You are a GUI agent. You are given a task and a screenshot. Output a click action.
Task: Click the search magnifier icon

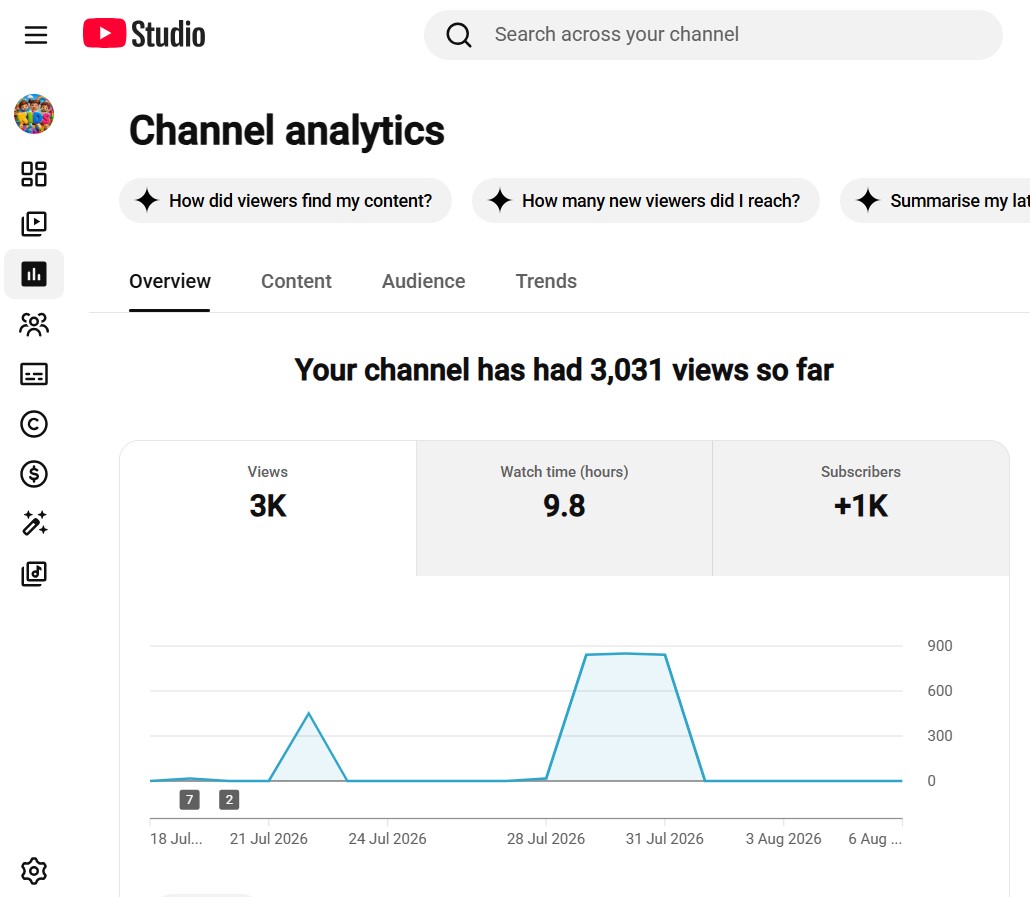pyautogui.click(x=459, y=35)
